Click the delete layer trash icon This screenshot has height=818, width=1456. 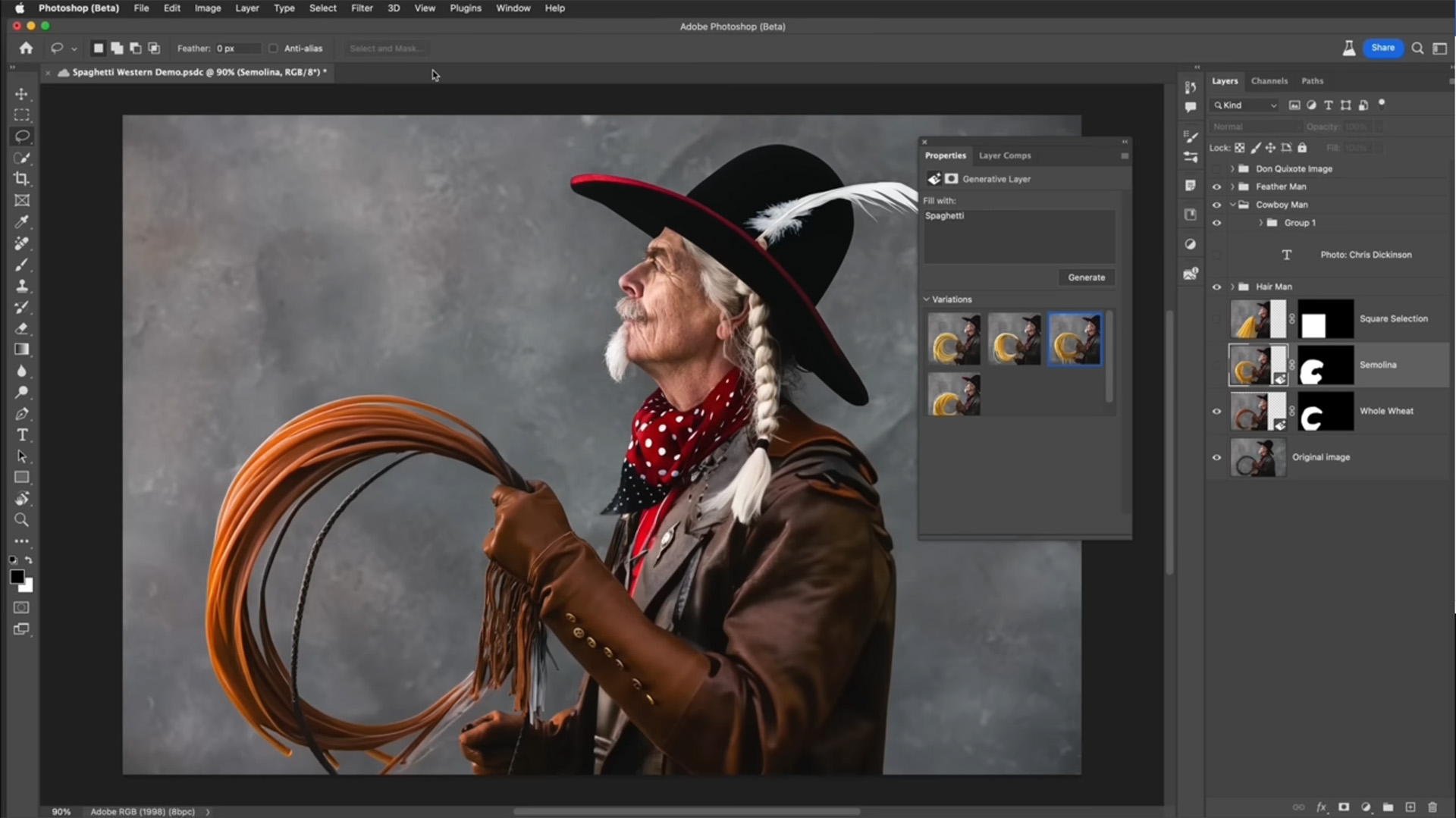1432,807
